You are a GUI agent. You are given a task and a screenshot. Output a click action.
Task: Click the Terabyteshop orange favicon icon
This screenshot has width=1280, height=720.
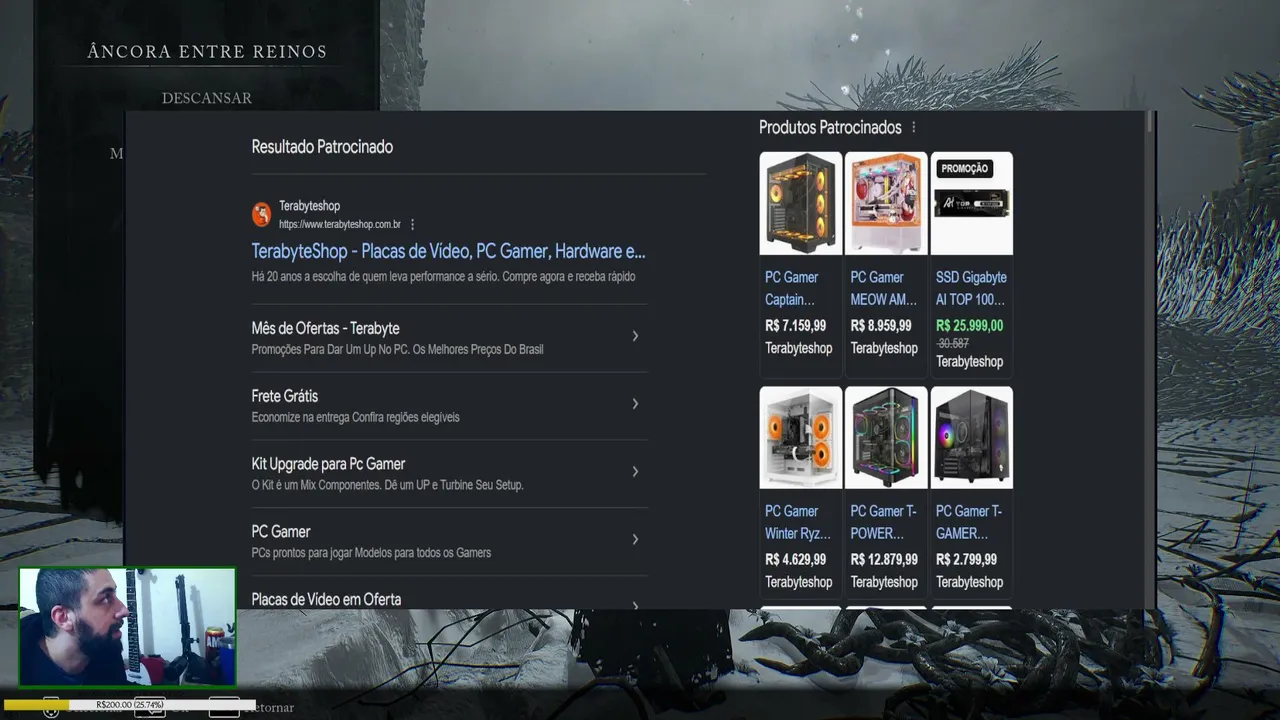click(261, 214)
